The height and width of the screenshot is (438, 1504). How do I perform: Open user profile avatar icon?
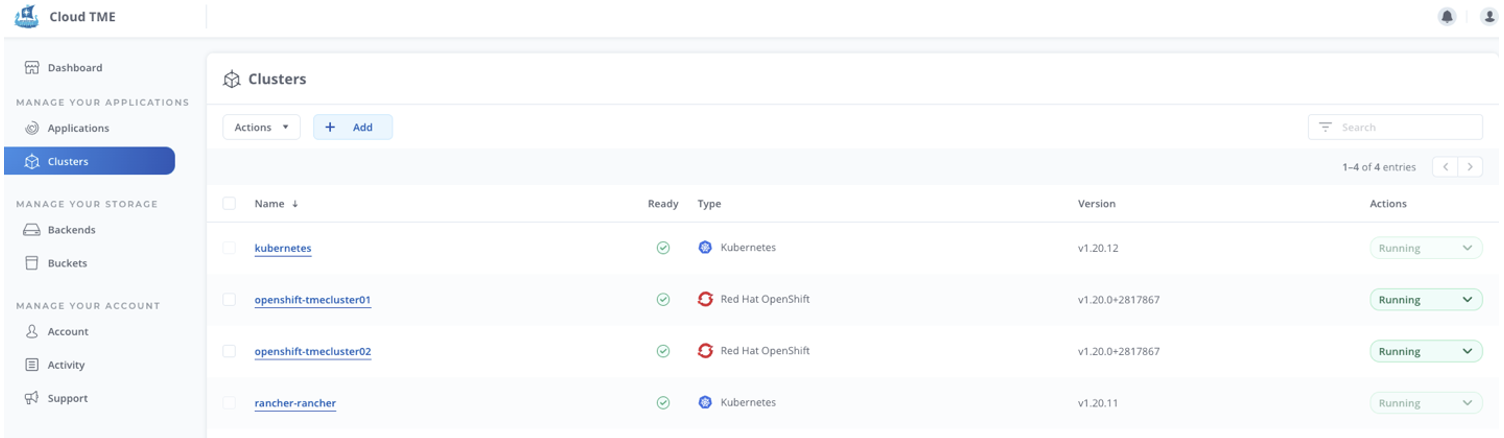[1489, 16]
